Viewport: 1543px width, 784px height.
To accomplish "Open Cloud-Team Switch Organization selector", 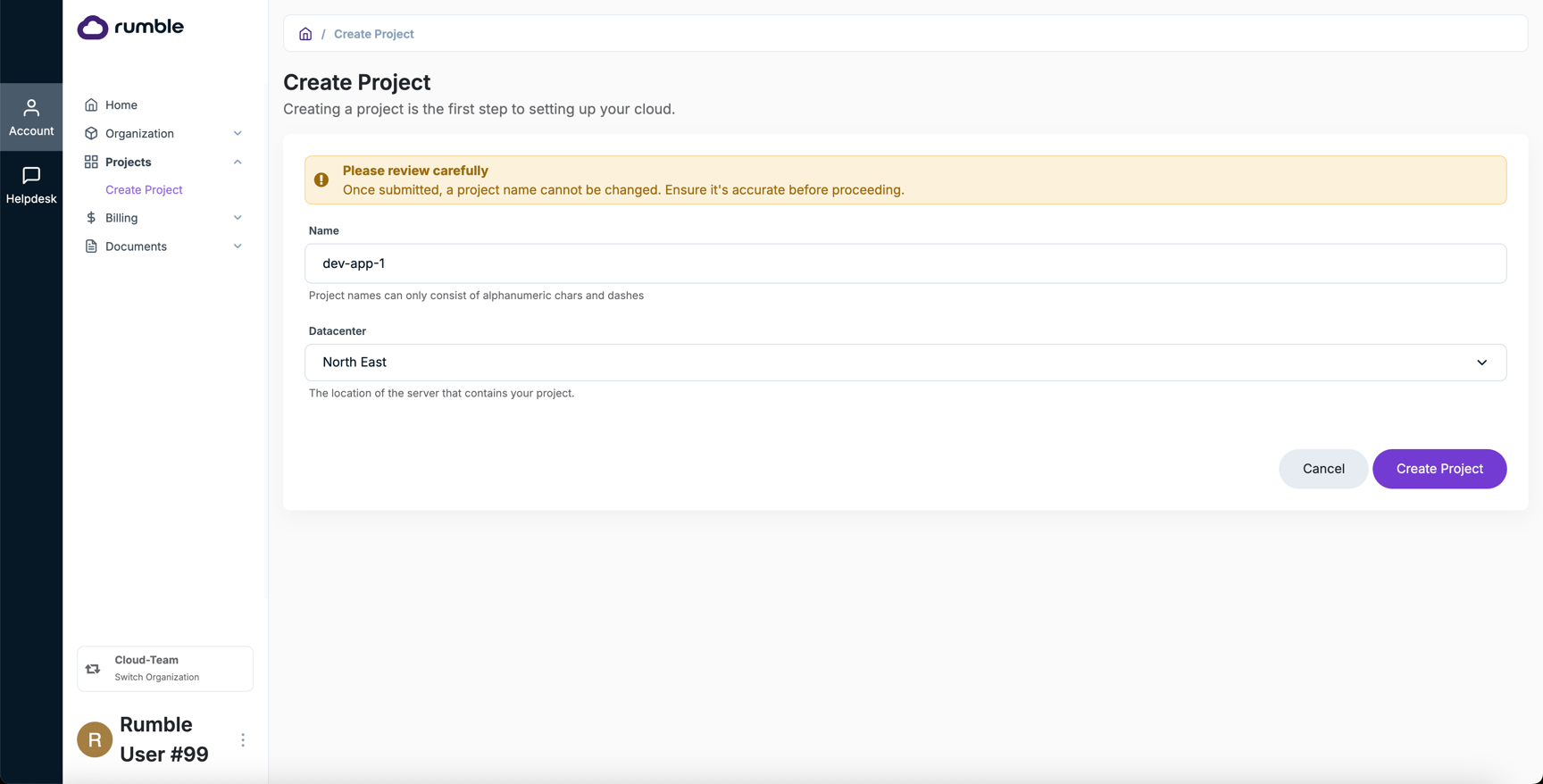I will click(165, 669).
